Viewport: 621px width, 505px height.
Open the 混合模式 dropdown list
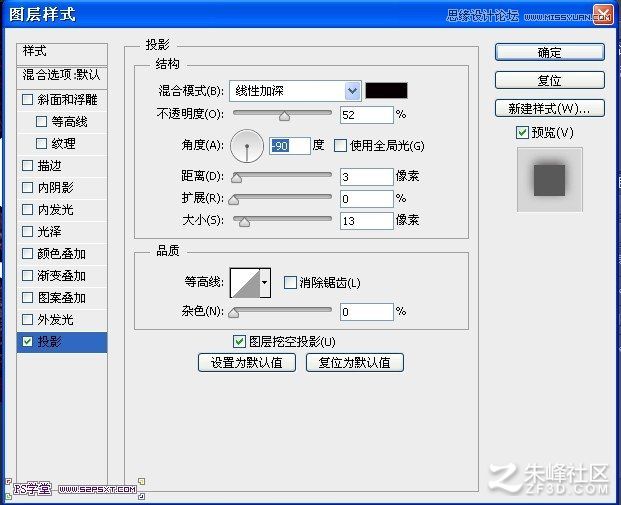(352, 91)
